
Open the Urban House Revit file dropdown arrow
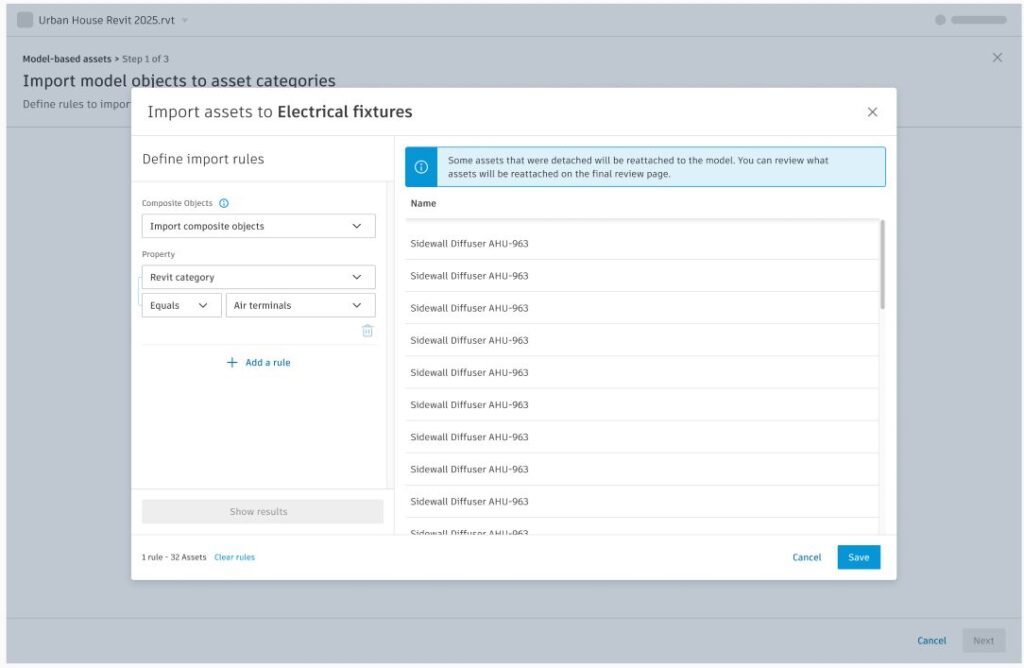(x=185, y=20)
